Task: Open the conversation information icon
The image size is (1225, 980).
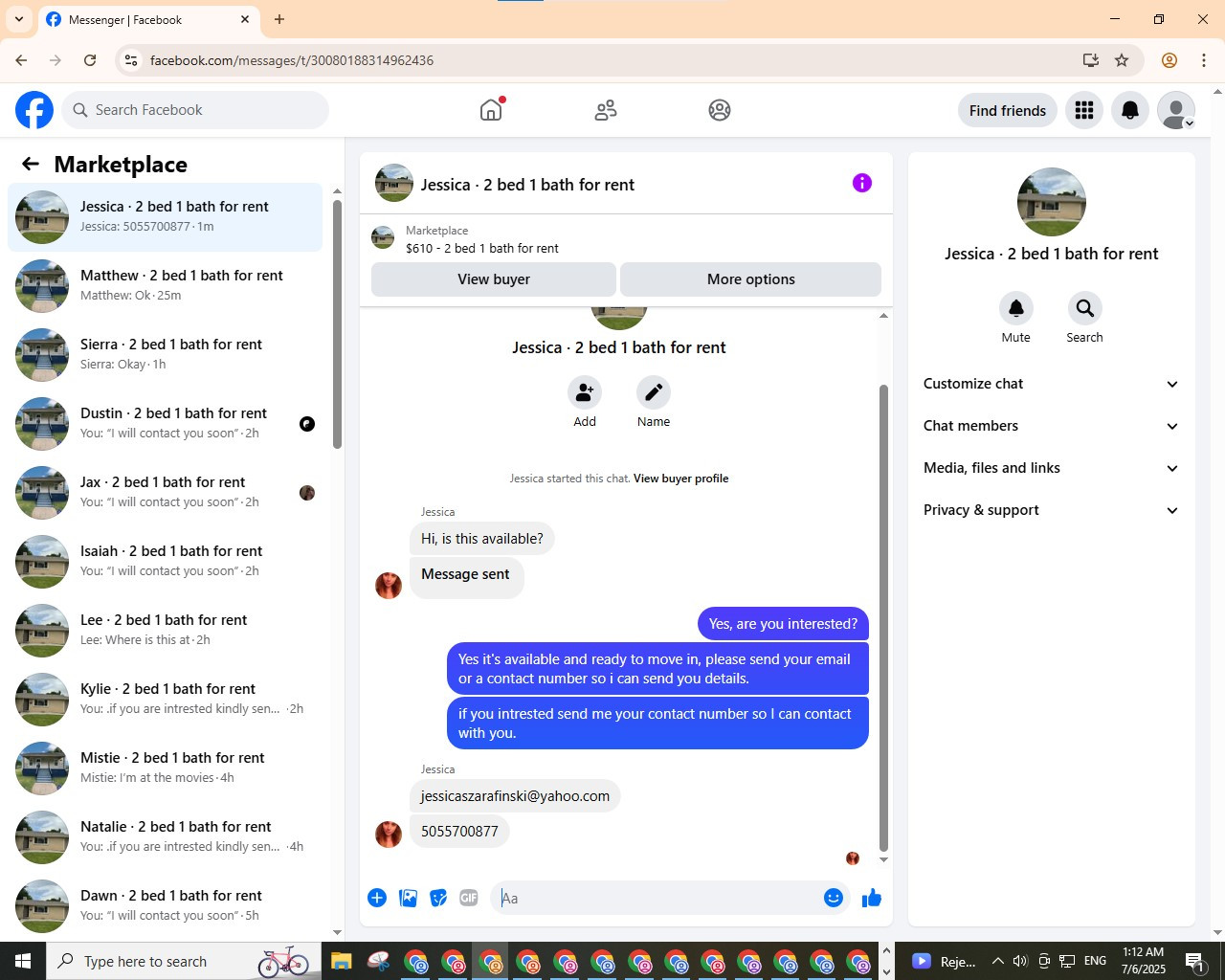Action: (x=862, y=183)
